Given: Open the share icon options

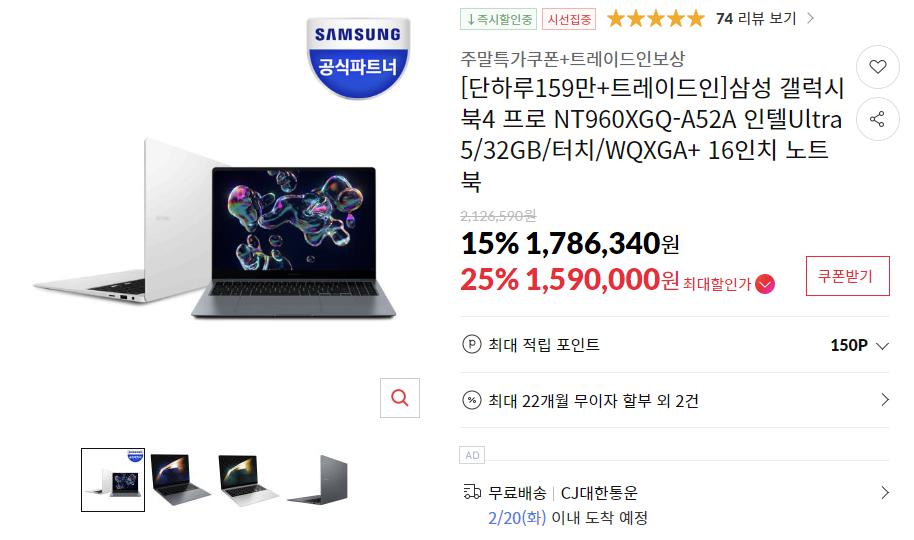Looking at the screenshot, I should click(877, 120).
